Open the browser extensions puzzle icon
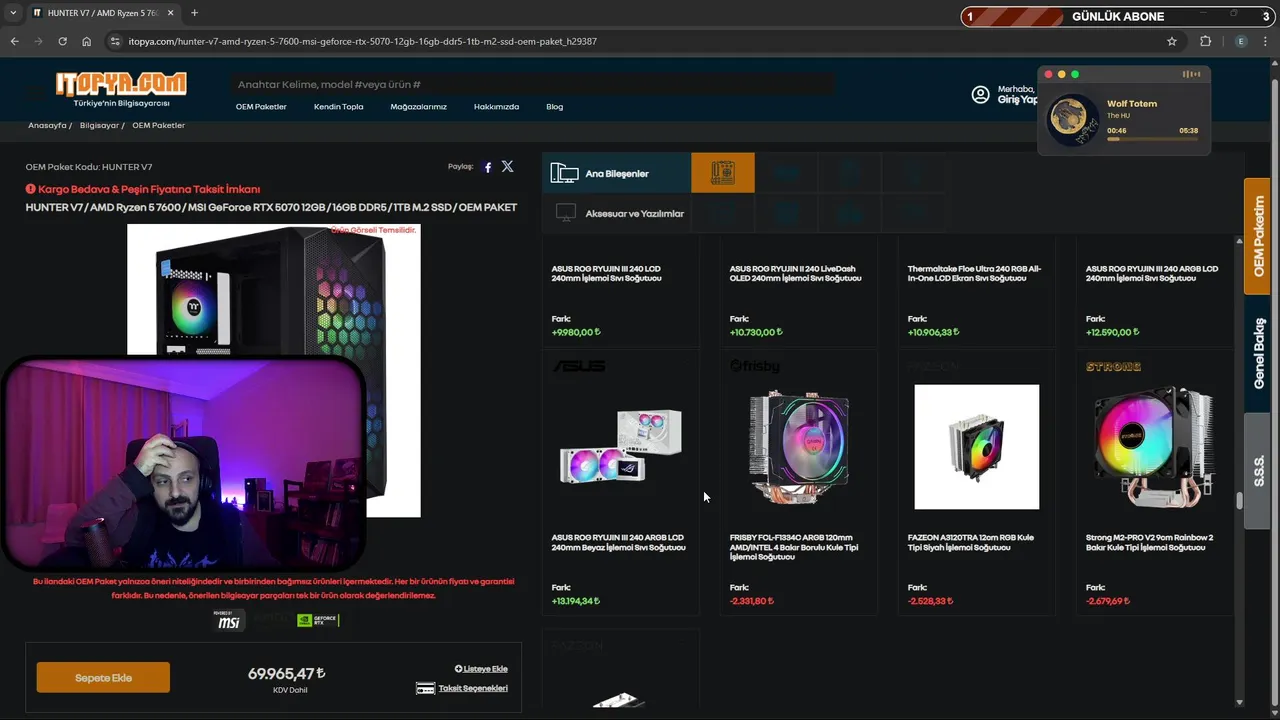The width and height of the screenshot is (1280, 720). click(1205, 41)
